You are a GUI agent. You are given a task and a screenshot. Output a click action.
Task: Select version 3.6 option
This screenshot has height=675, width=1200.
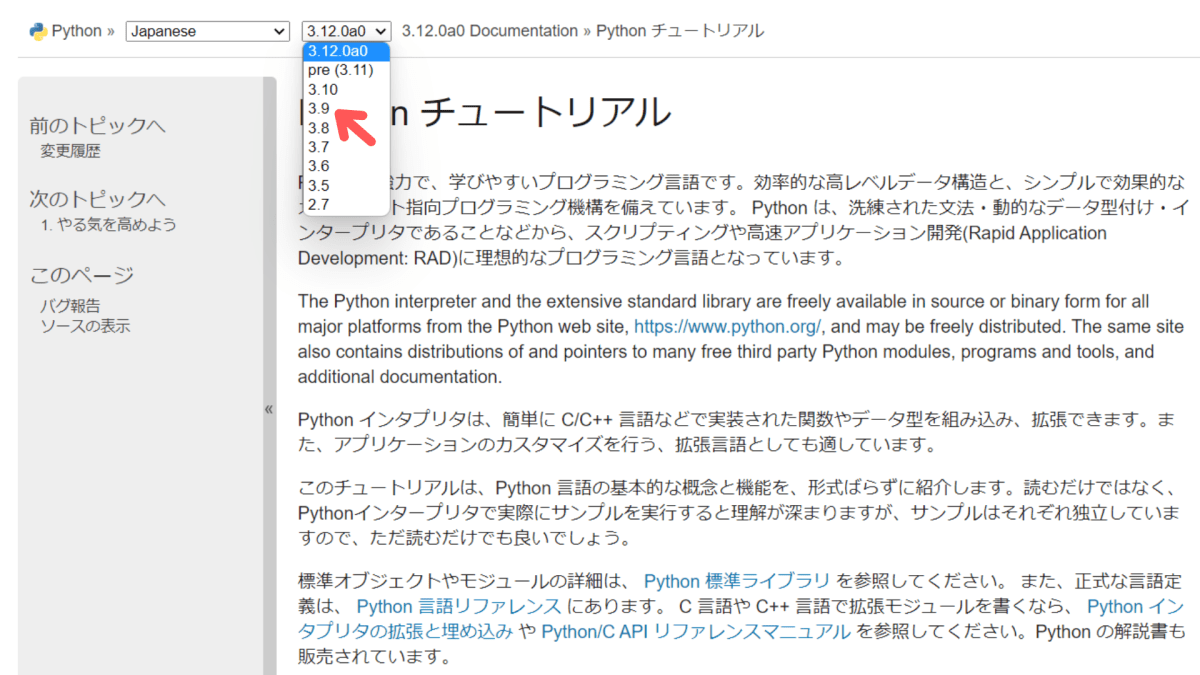point(346,166)
